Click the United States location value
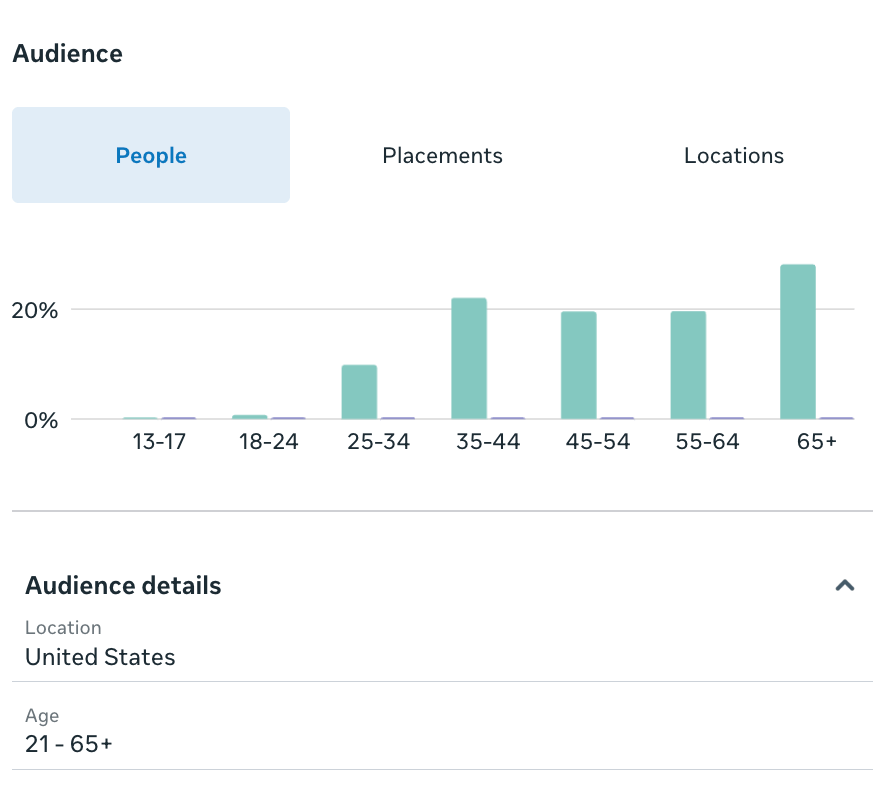 100,657
